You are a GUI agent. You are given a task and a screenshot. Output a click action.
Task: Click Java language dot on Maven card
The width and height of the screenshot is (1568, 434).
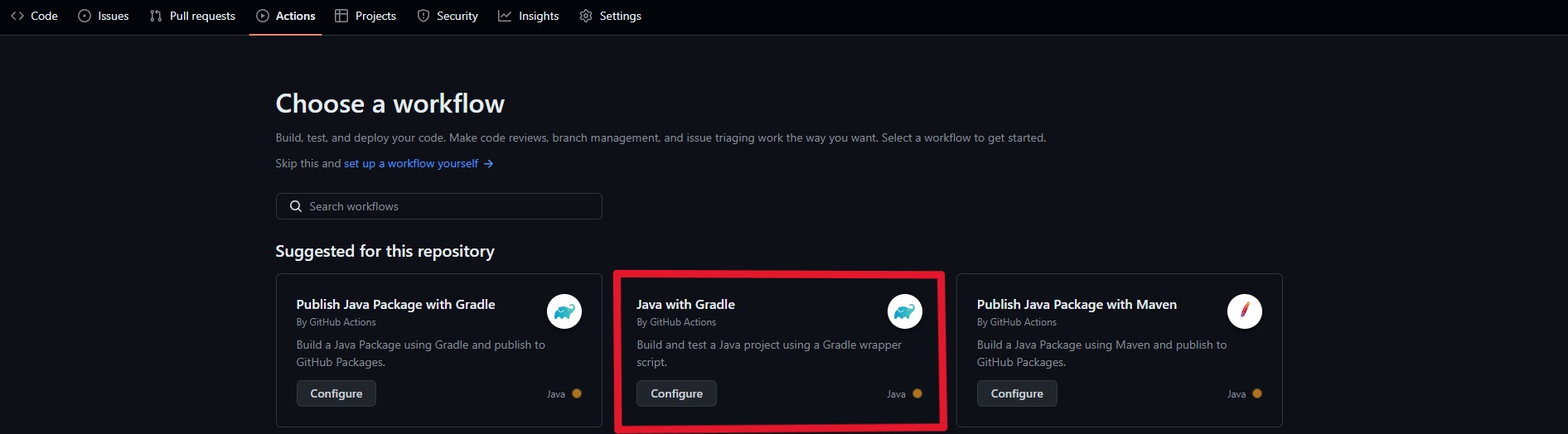(x=1257, y=393)
